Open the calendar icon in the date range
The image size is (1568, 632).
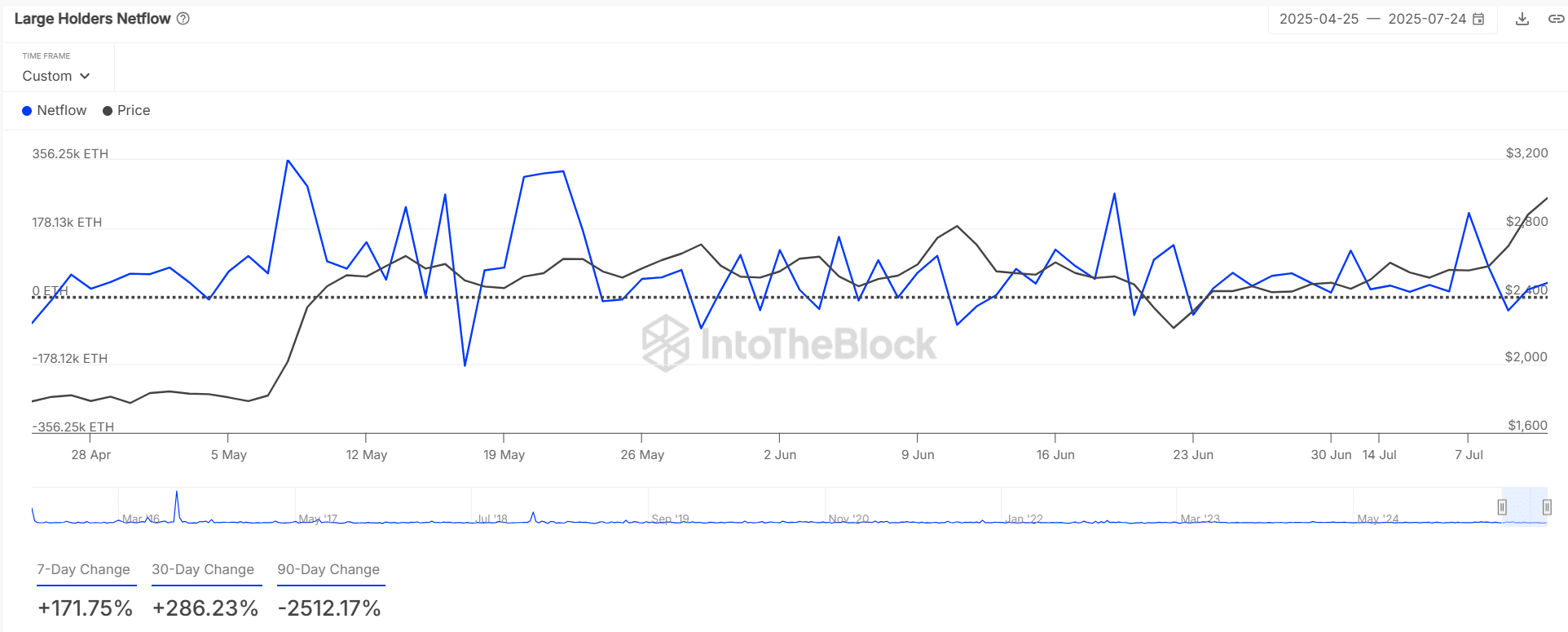coord(1478,19)
